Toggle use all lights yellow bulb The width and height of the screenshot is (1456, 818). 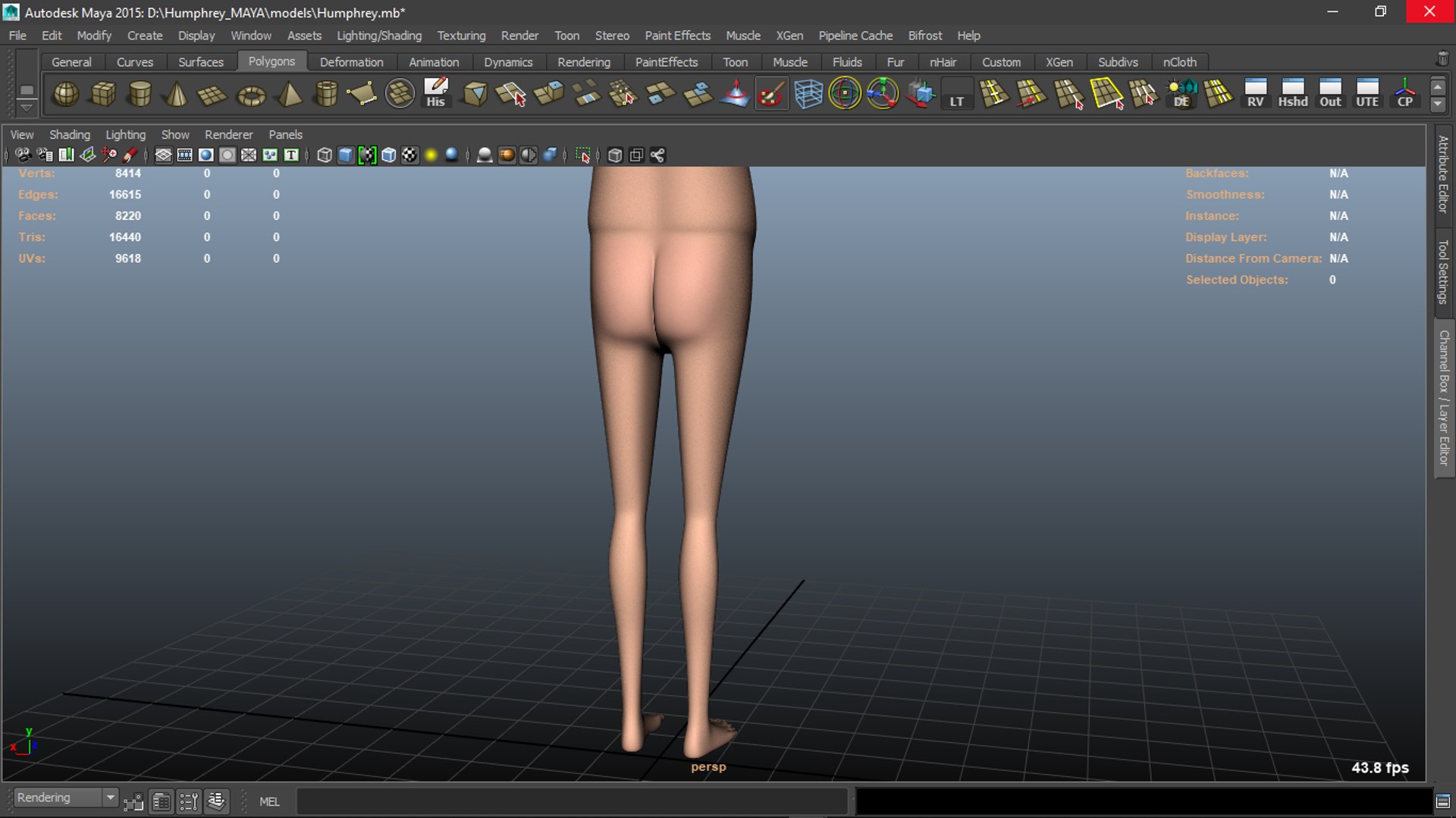coord(431,155)
